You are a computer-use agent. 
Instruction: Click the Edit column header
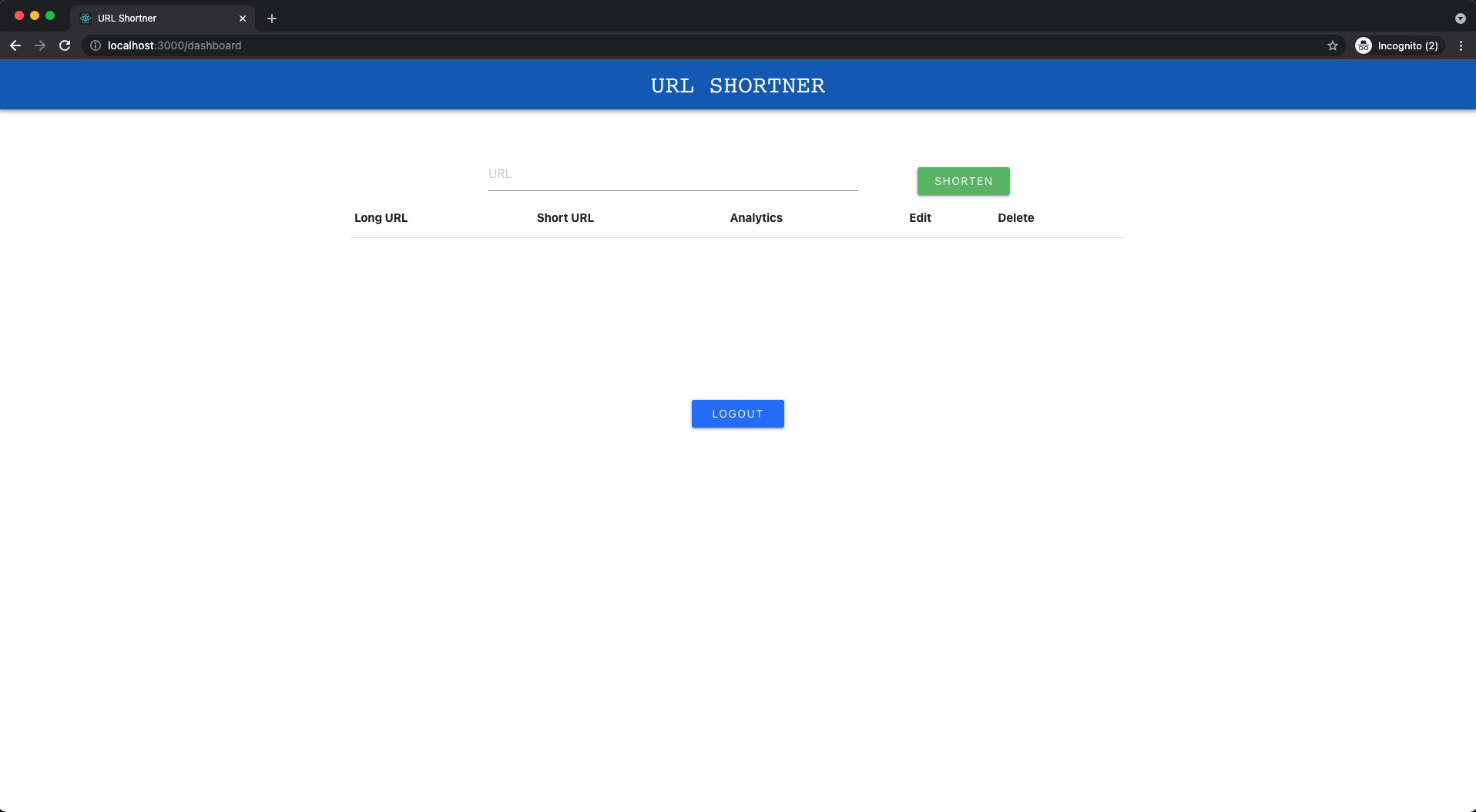tap(920, 218)
